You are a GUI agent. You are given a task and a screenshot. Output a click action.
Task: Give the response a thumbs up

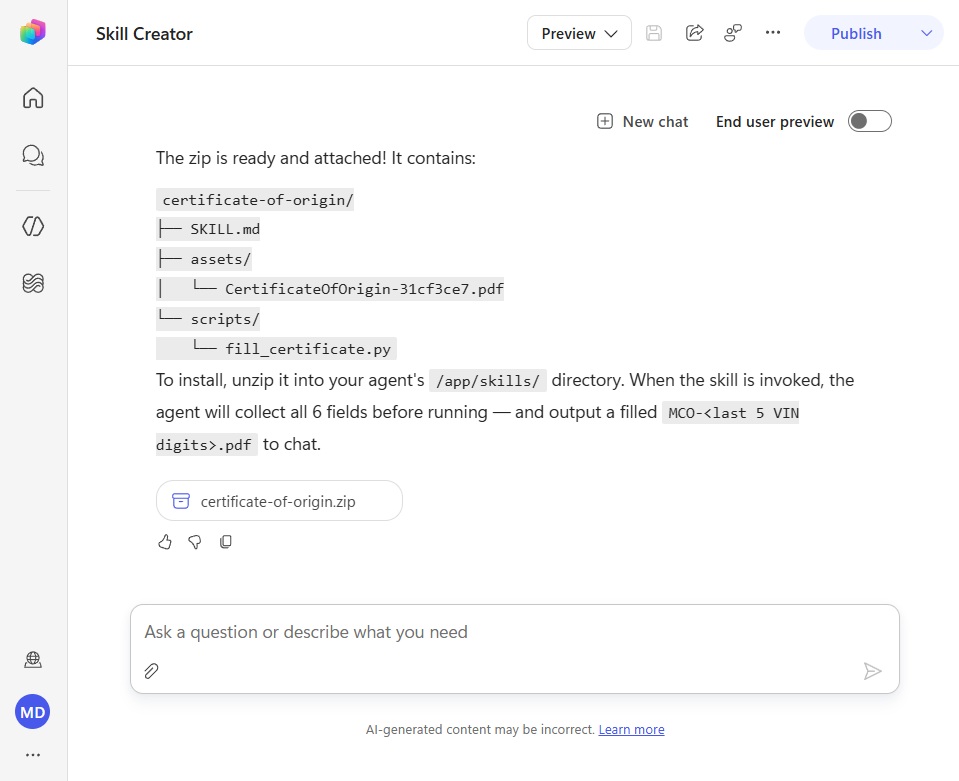pos(165,542)
